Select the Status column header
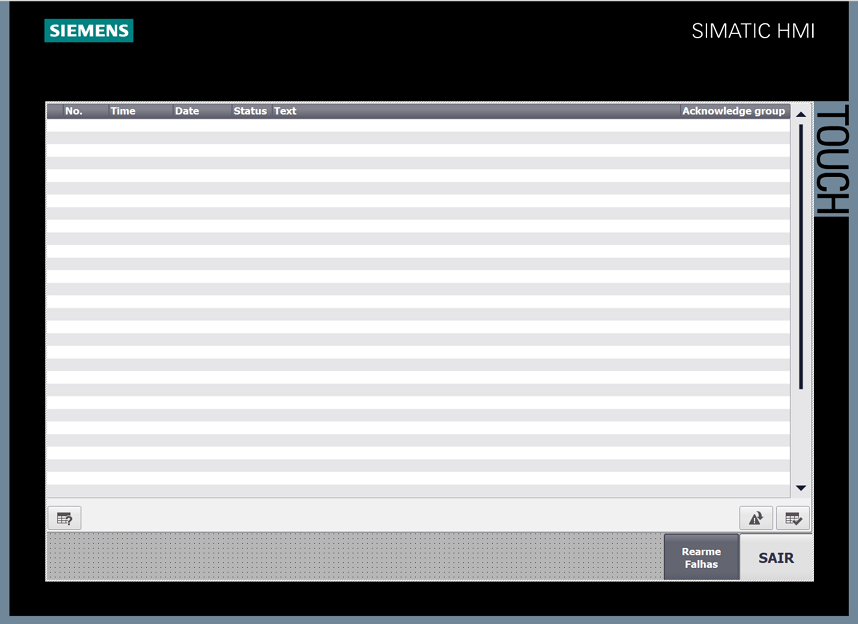The height and width of the screenshot is (624, 858). tap(250, 111)
